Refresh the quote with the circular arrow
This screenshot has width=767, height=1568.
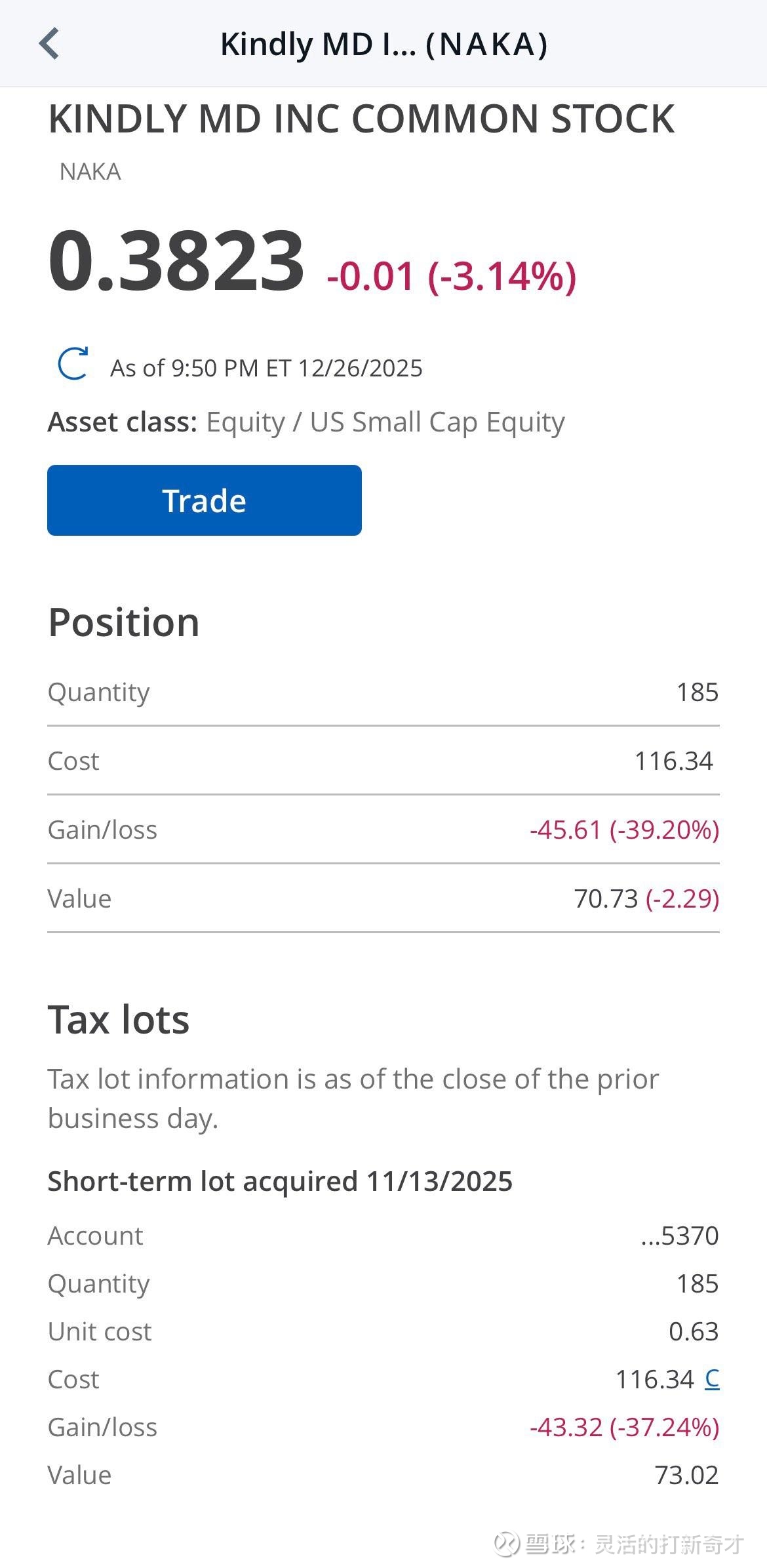(73, 363)
